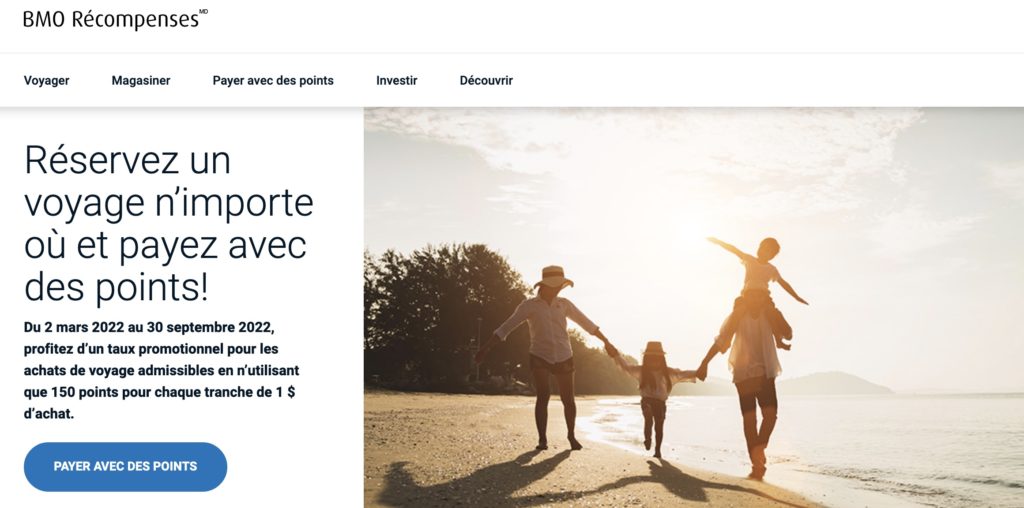Image resolution: width=1024 pixels, height=508 pixels.
Task: Click the beach family hero photo
Action: (x=694, y=308)
